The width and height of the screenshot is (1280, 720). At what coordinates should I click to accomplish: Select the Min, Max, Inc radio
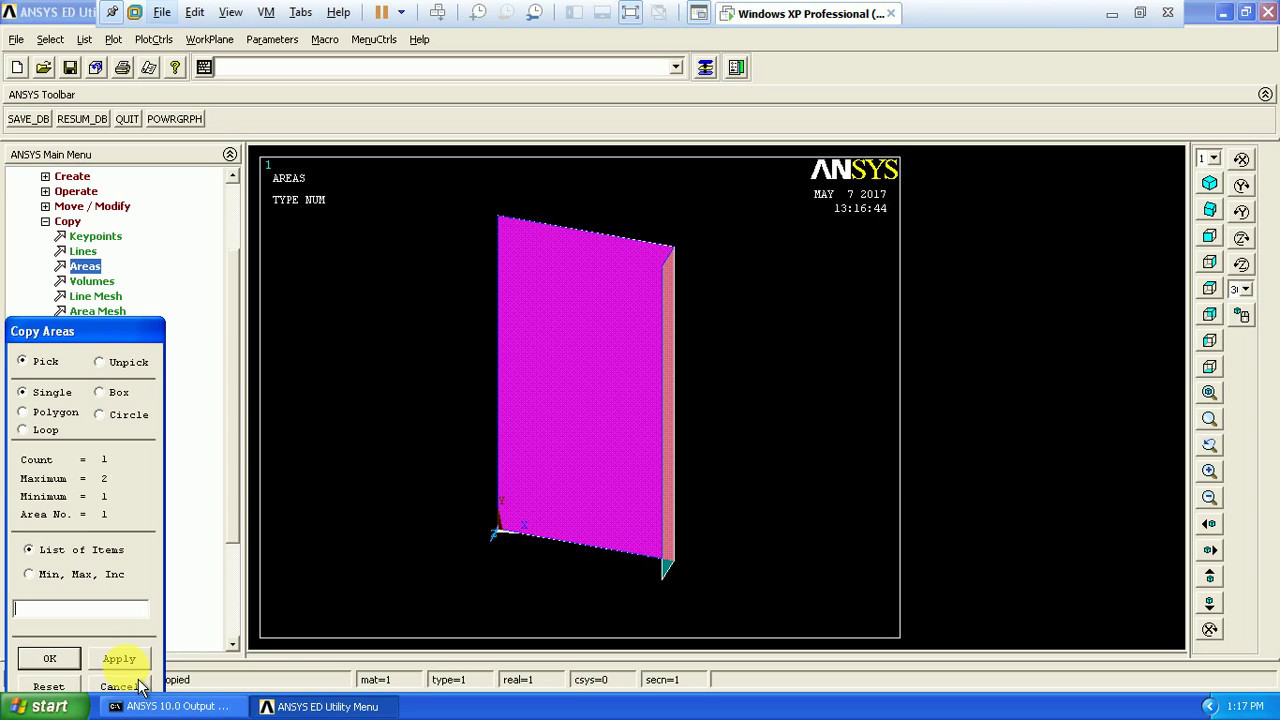click(x=28, y=574)
